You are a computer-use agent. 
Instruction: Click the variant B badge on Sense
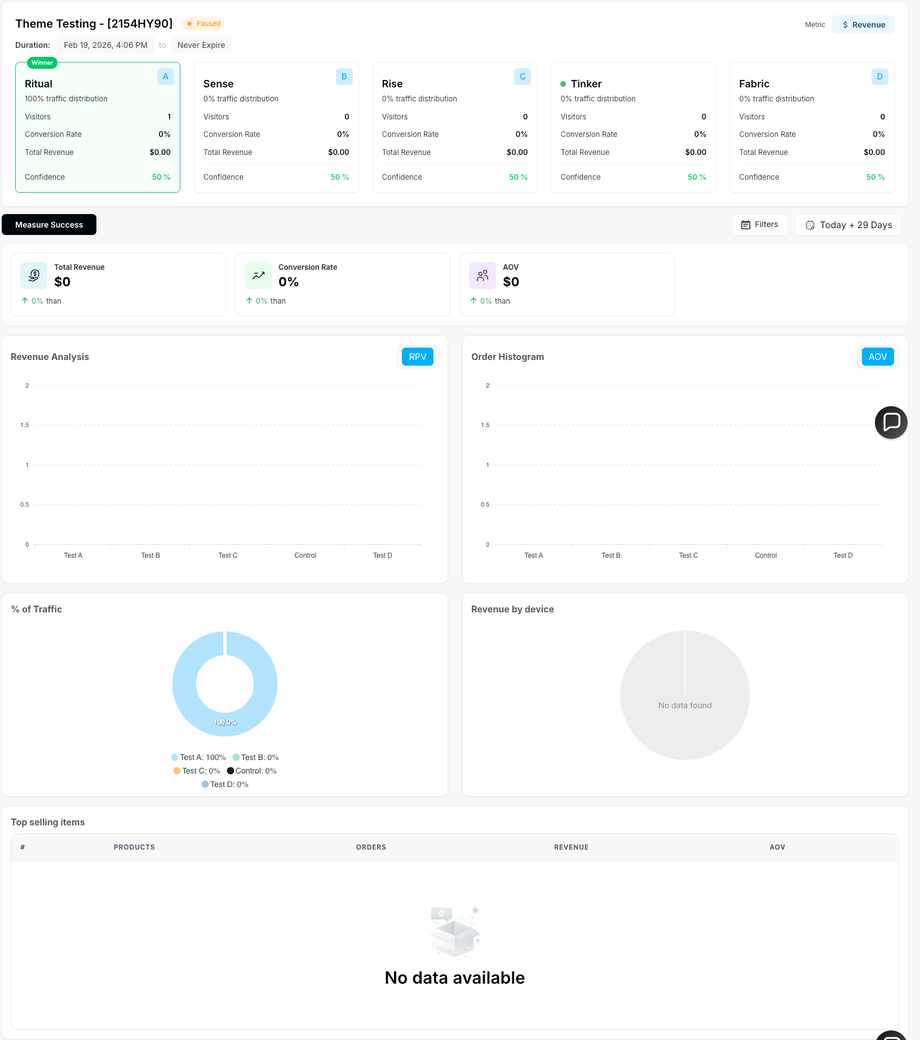[344, 77]
